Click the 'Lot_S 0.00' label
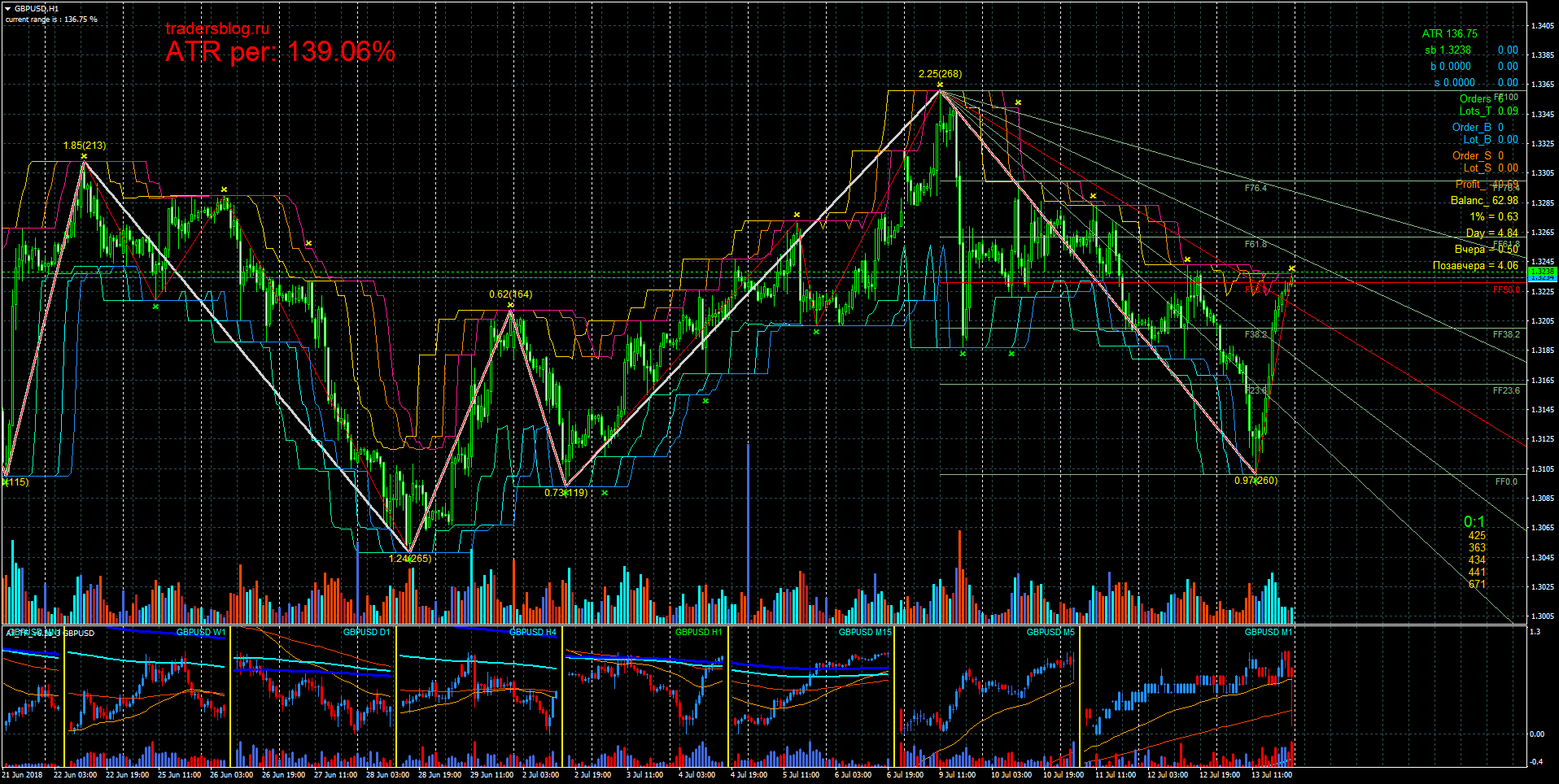Viewport: 1559px width, 784px height. [1491, 168]
